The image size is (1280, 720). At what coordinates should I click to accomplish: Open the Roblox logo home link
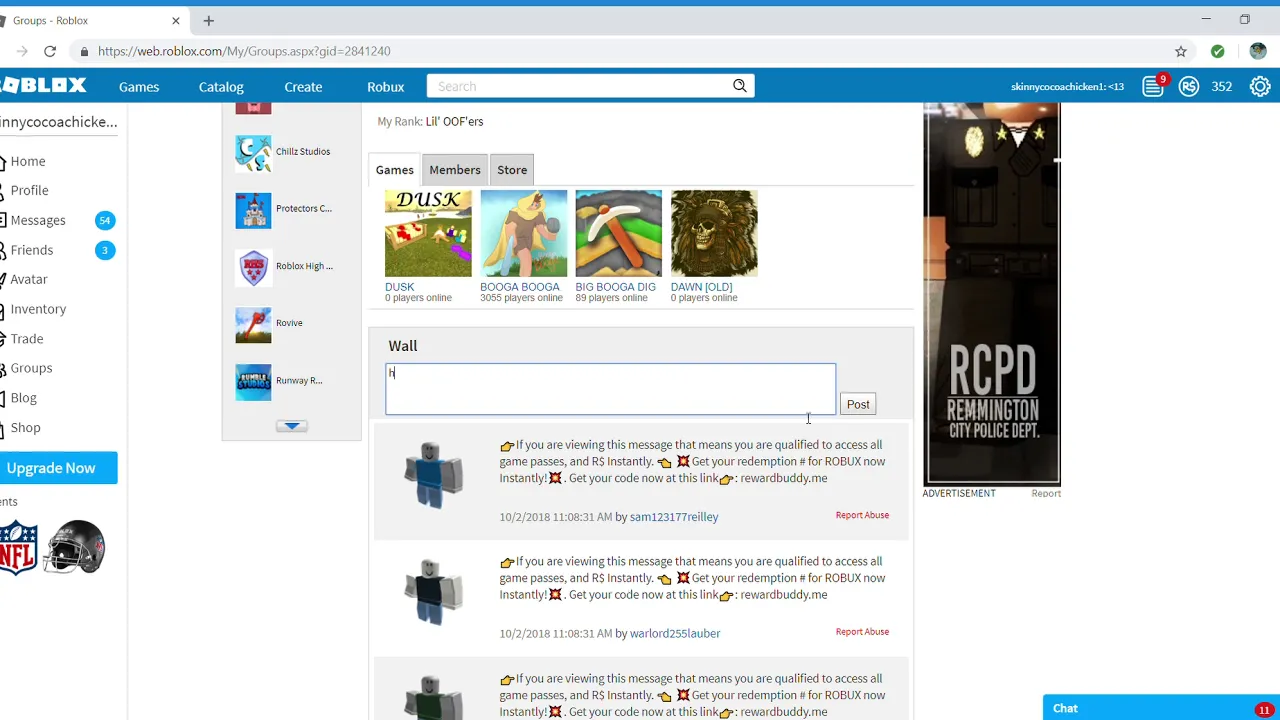(43, 86)
